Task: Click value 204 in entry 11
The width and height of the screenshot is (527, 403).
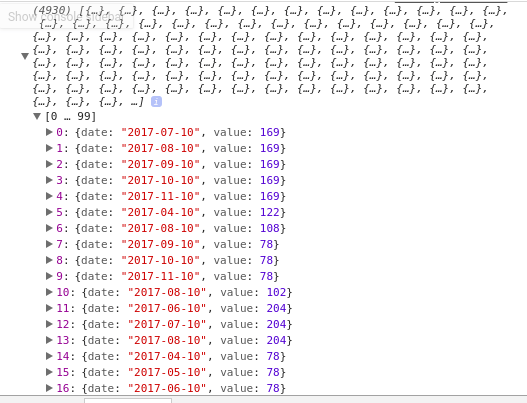Action: pyautogui.click(x=277, y=309)
